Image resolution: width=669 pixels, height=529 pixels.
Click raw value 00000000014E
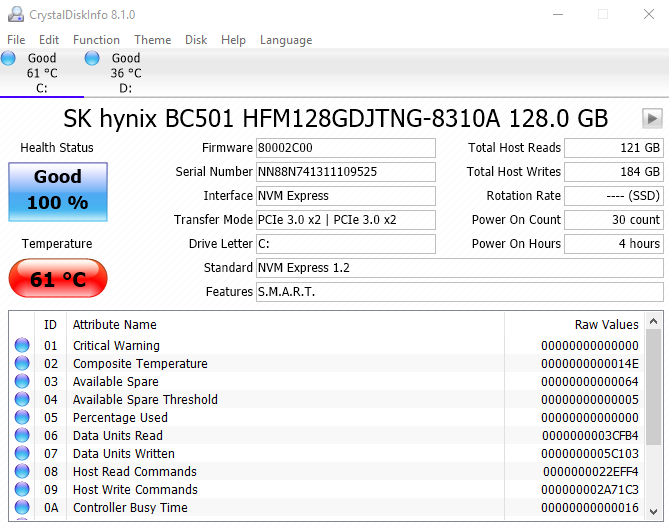[x=590, y=363]
